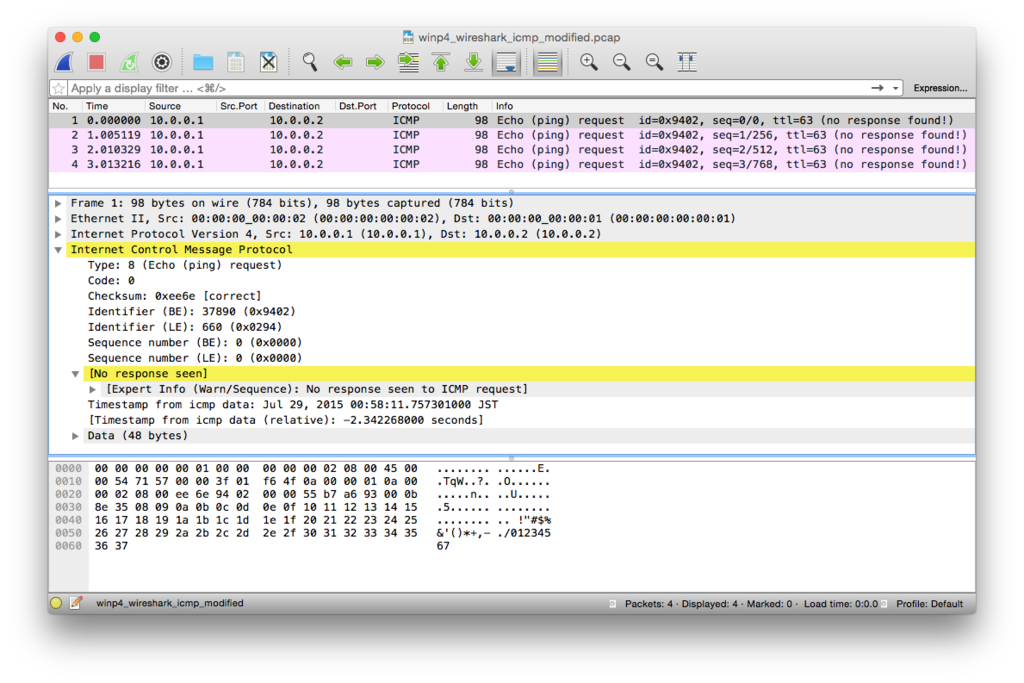Open expert information via yellow status dot
This screenshot has width=1024, height=683.
[57, 603]
